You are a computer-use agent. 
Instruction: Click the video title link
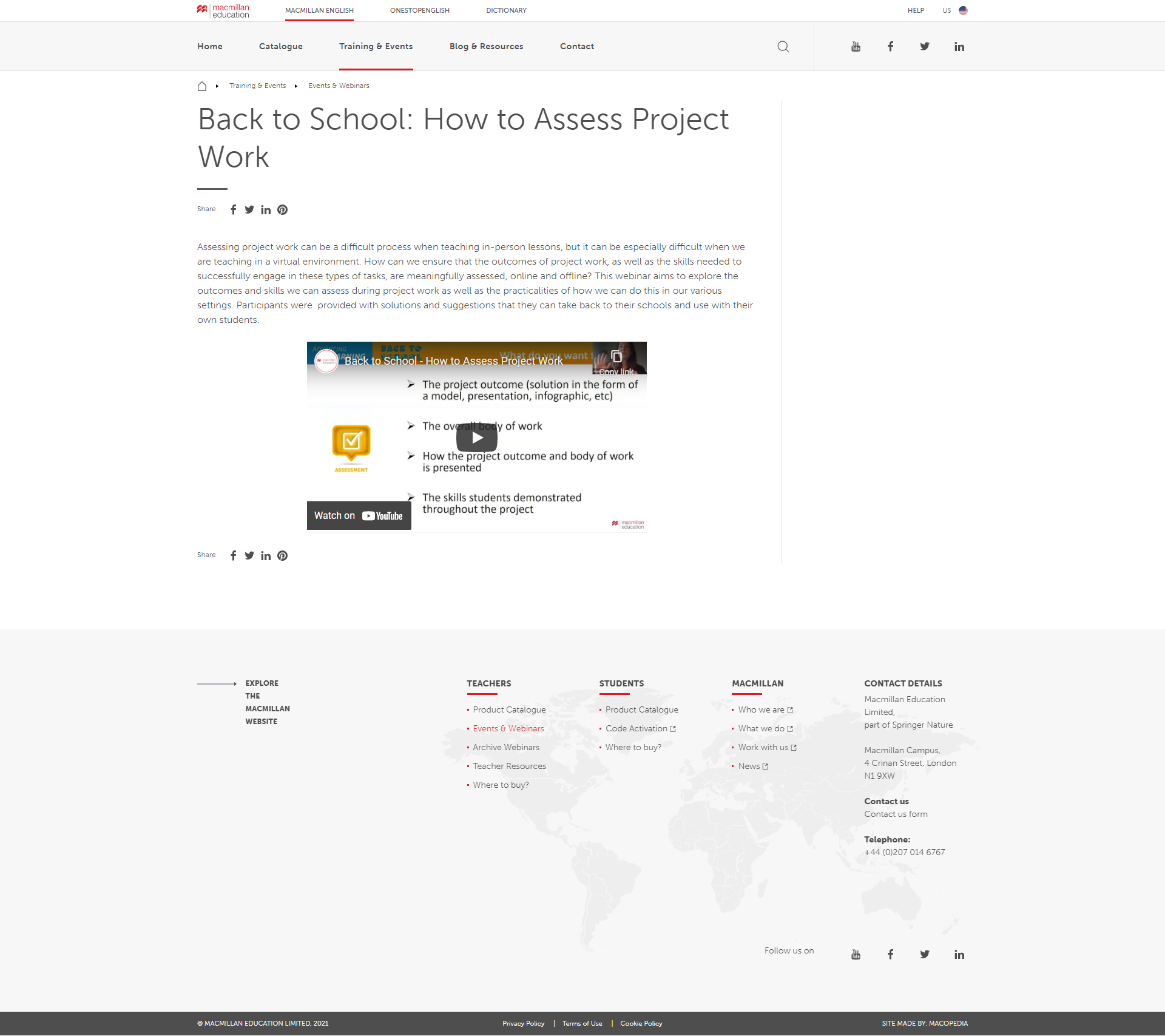point(454,361)
